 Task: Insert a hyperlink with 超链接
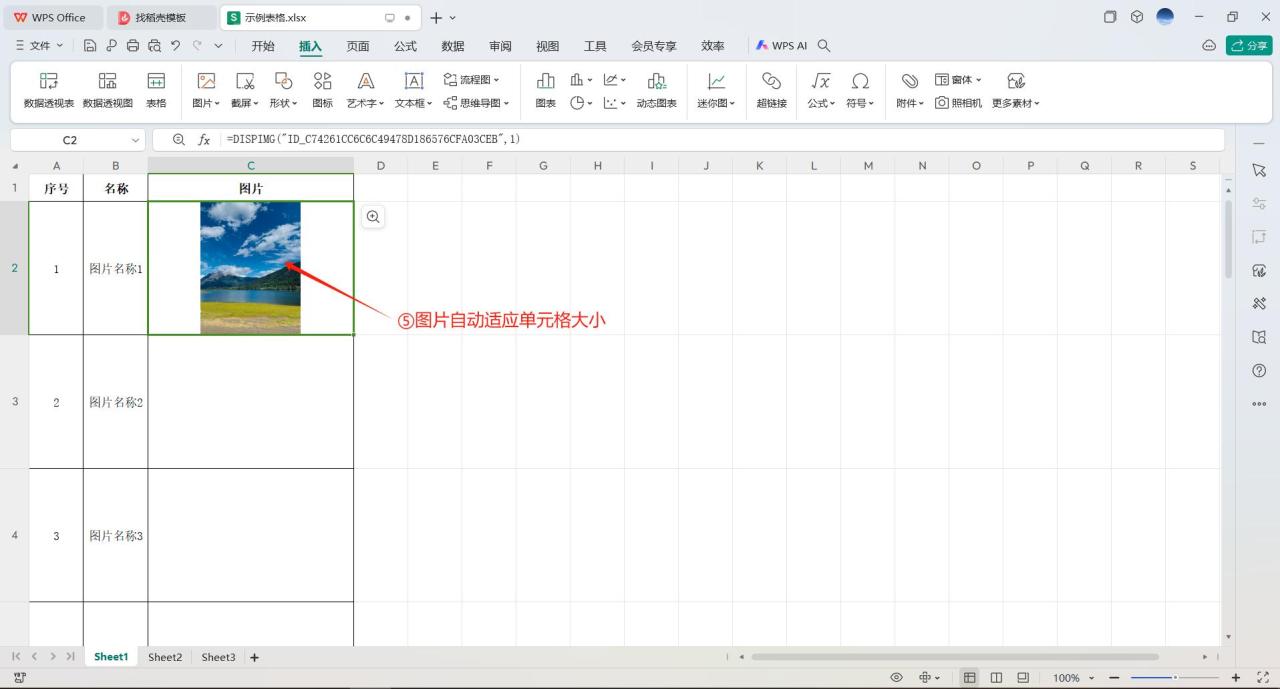click(771, 90)
